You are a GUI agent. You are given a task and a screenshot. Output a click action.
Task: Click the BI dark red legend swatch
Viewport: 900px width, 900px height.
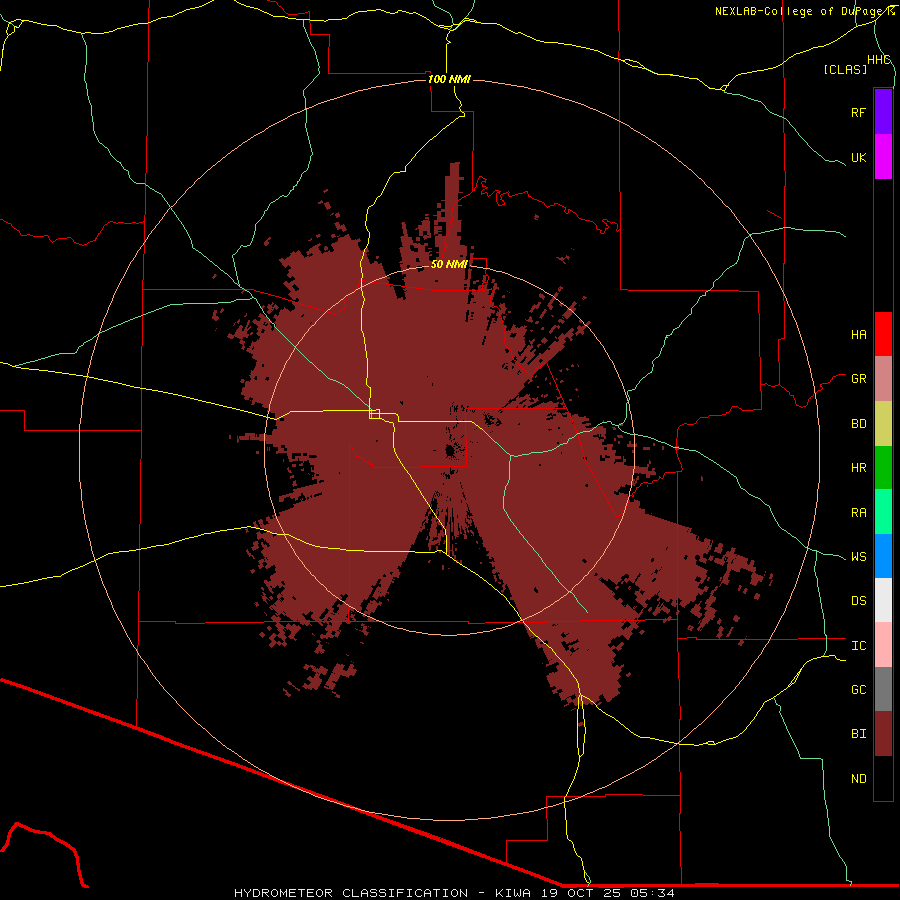click(x=883, y=734)
